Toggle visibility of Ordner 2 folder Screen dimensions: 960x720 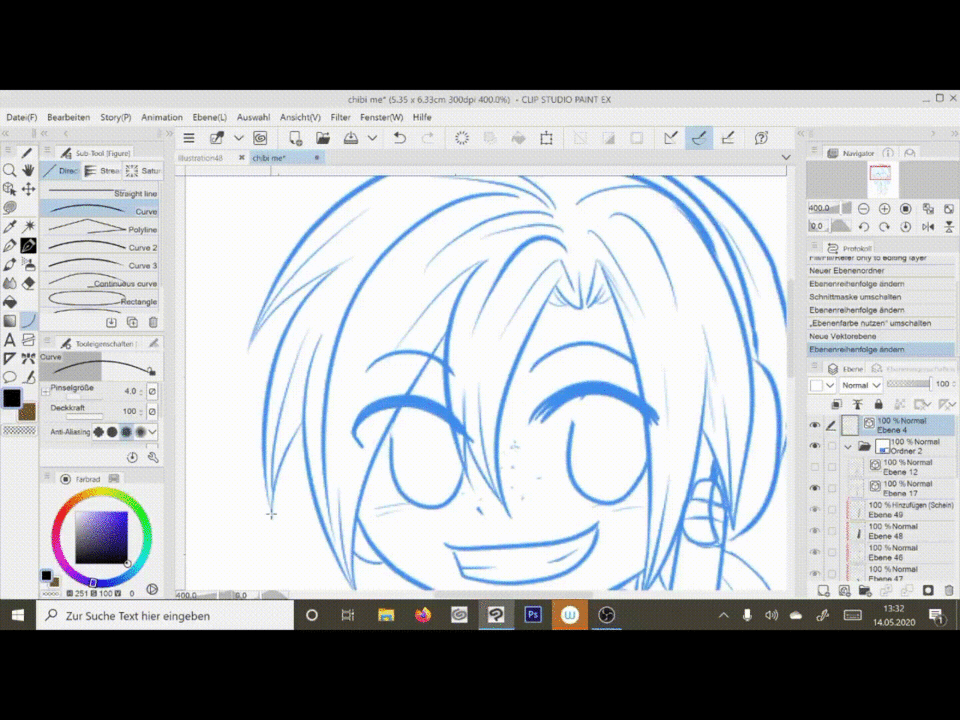point(814,446)
